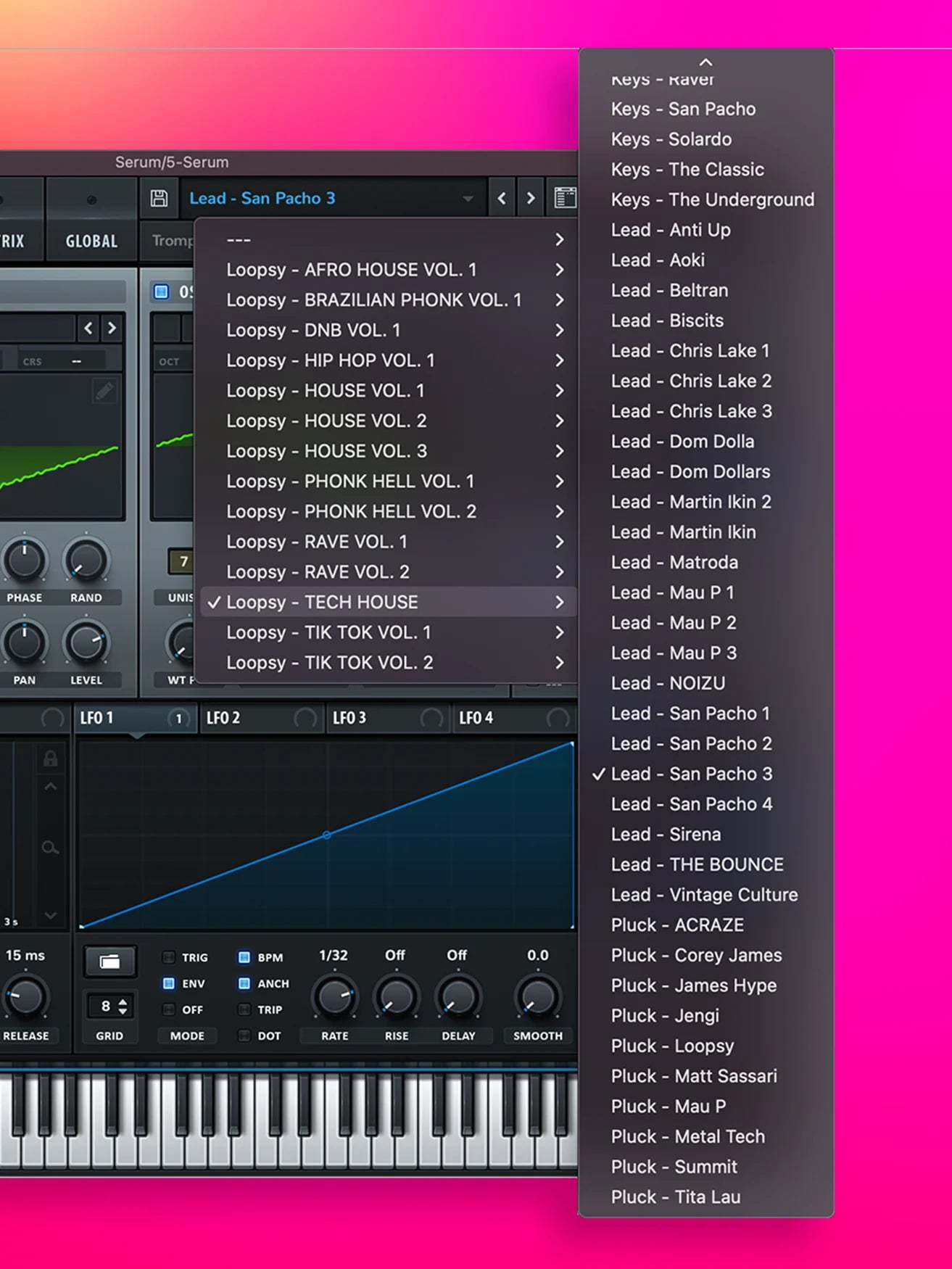Click the save preset floppy disk icon
The width and height of the screenshot is (952, 1269).
tap(159, 198)
